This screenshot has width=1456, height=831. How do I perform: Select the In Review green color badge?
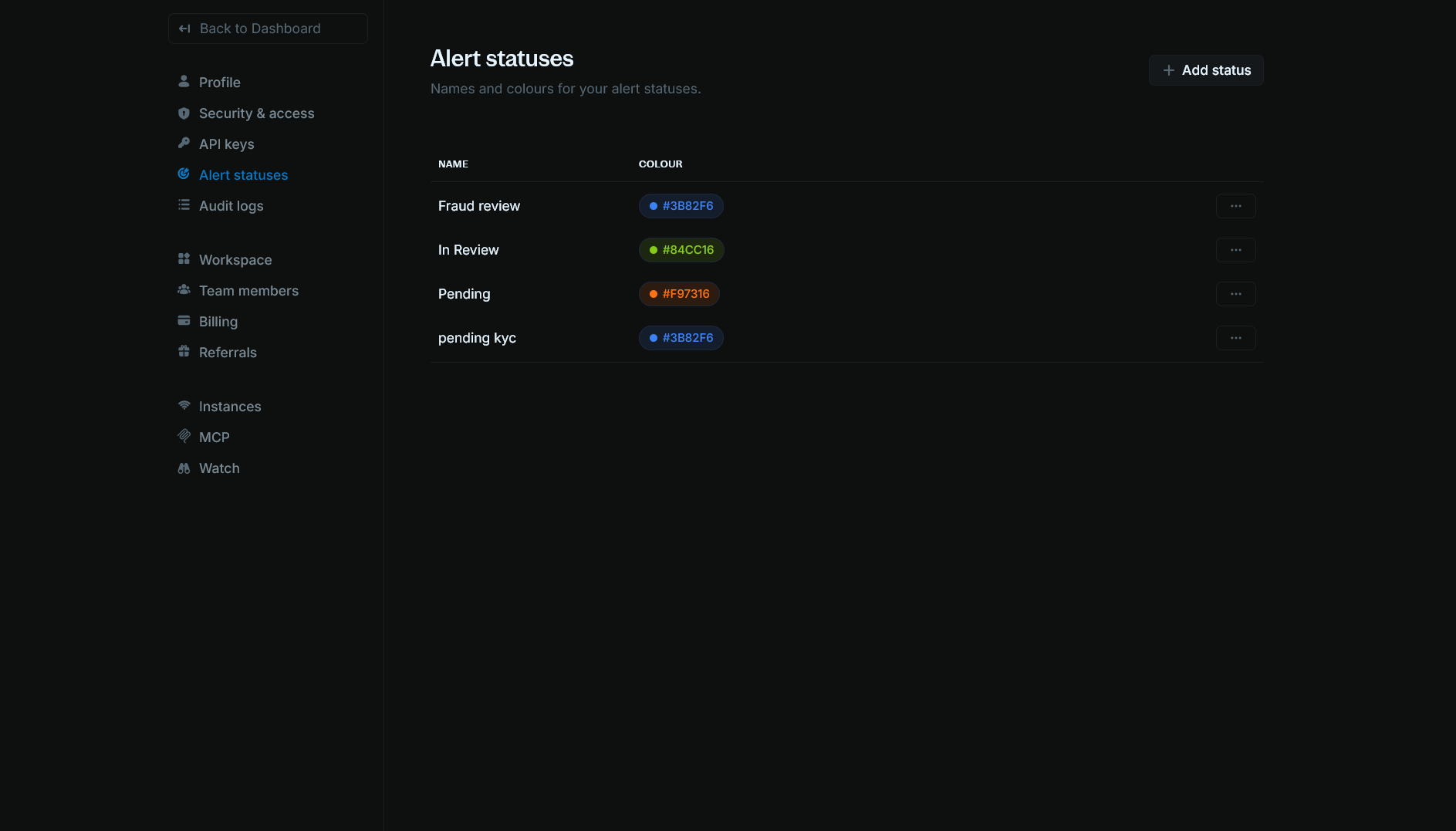681,250
